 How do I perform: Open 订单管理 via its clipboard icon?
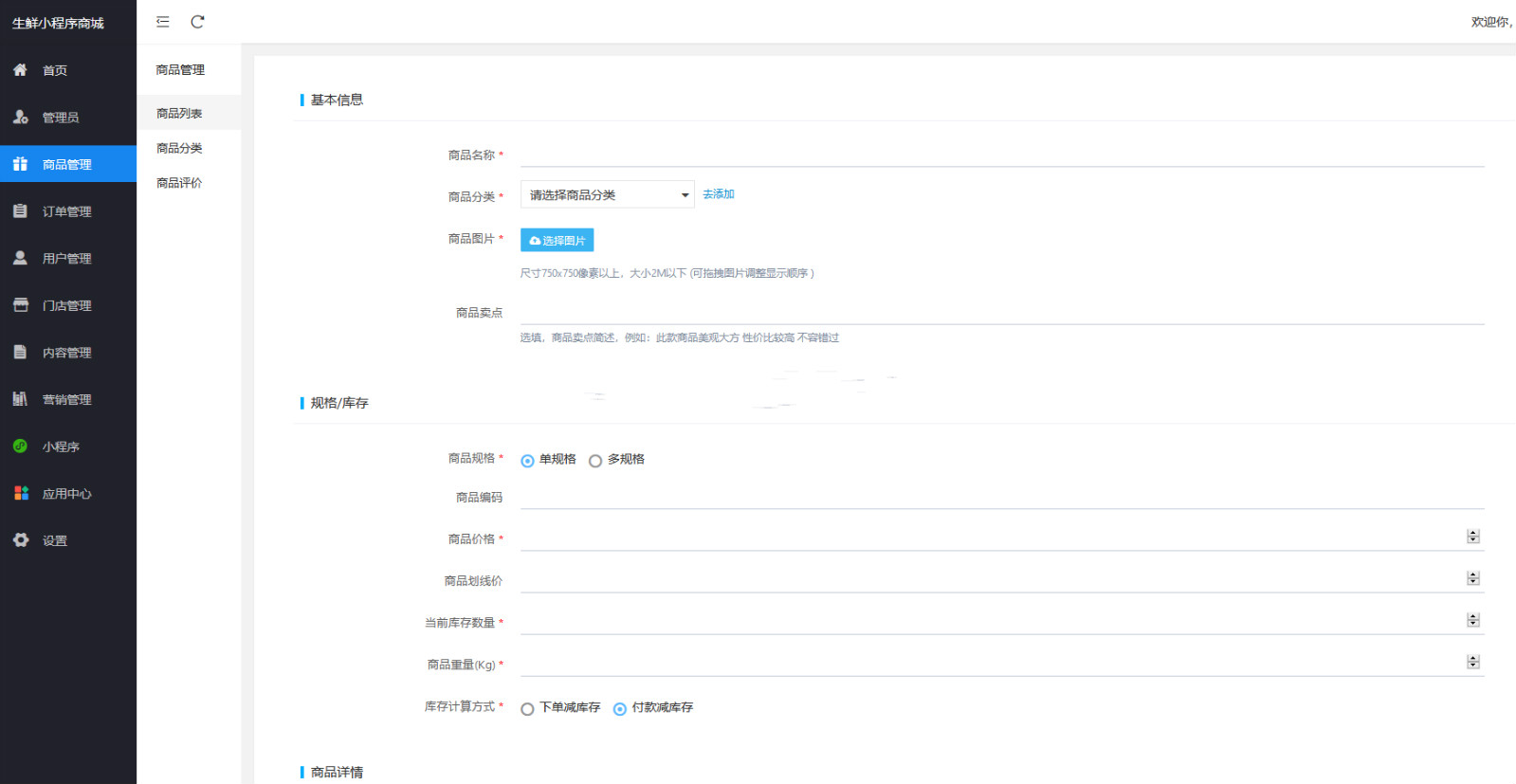20,211
